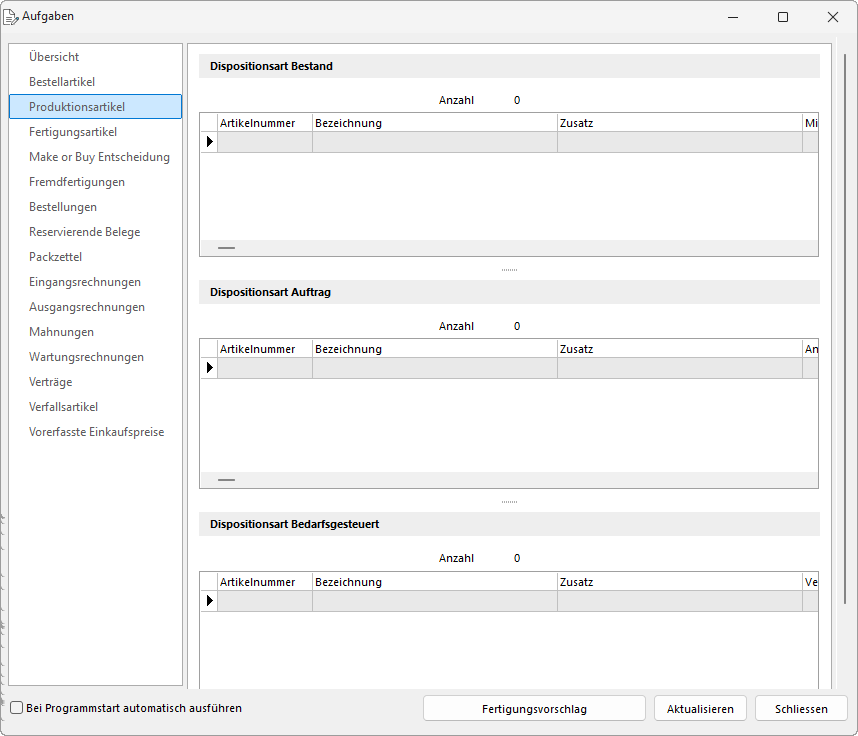Image resolution: width=858 pixels, height=736 pixels.
Task: Select Eingangsrechnungen entry
Action: point(85,282)
